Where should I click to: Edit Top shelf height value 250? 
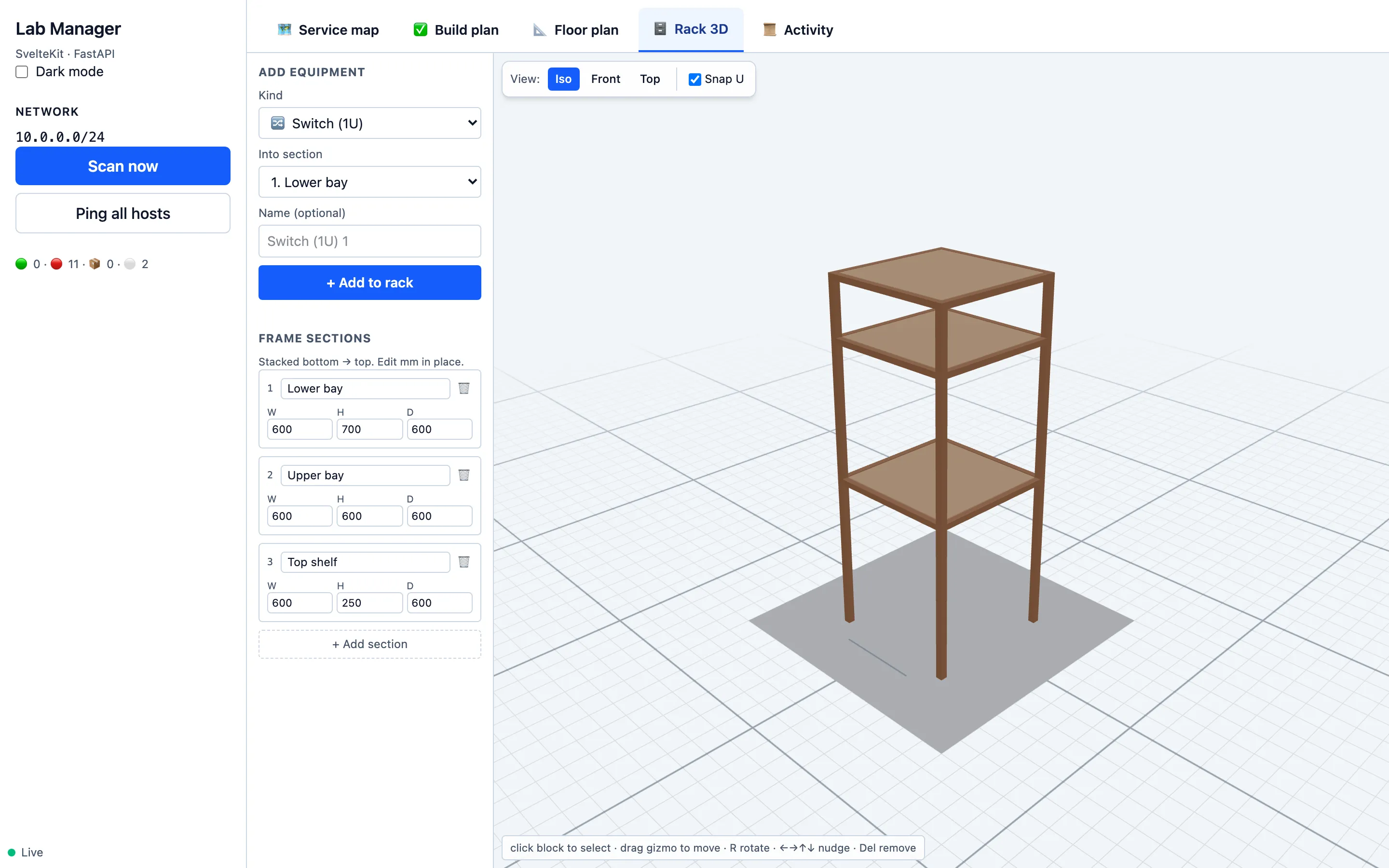tap(369, 603)
